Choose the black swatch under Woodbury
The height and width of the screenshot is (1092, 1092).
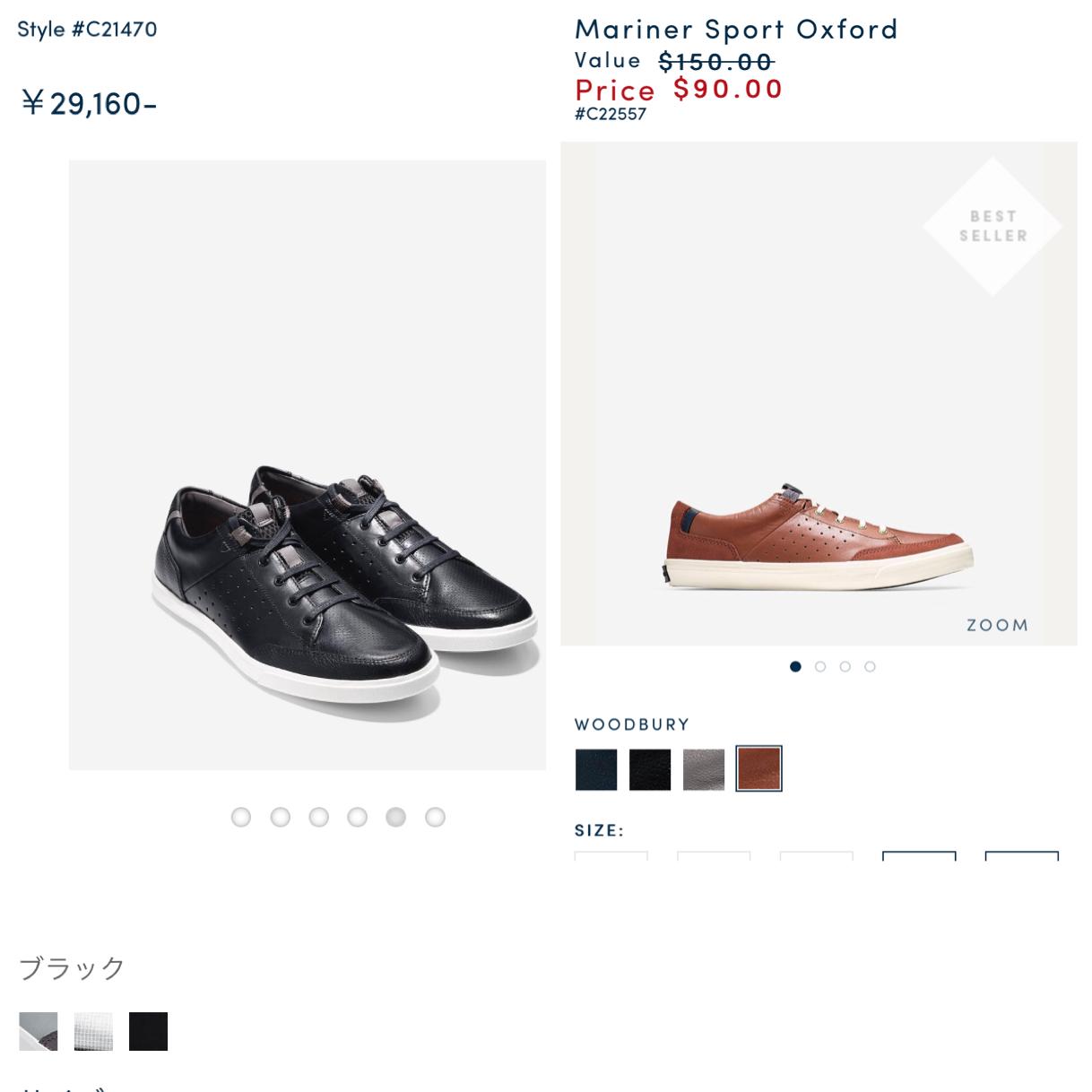pos(650,769)
